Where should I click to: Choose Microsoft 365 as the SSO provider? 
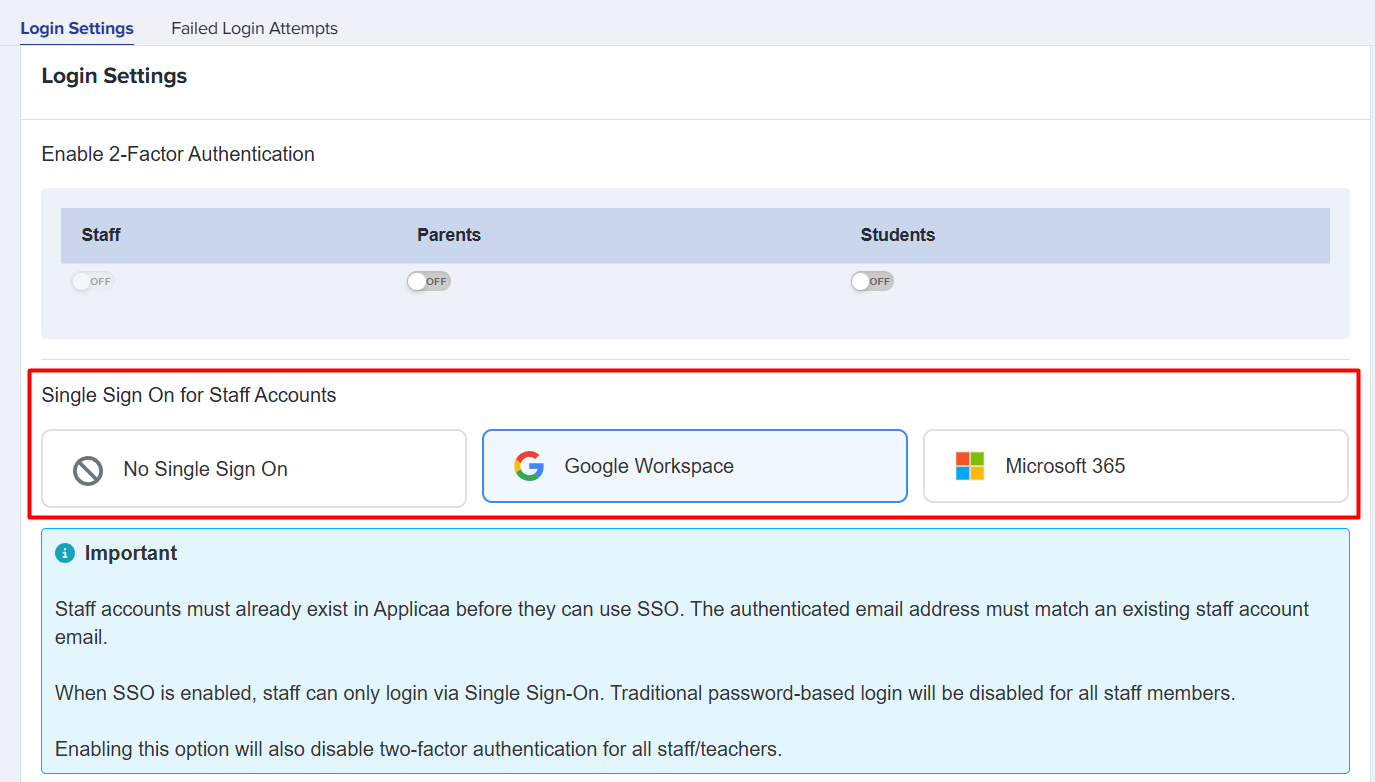(x=1135, y=465)
